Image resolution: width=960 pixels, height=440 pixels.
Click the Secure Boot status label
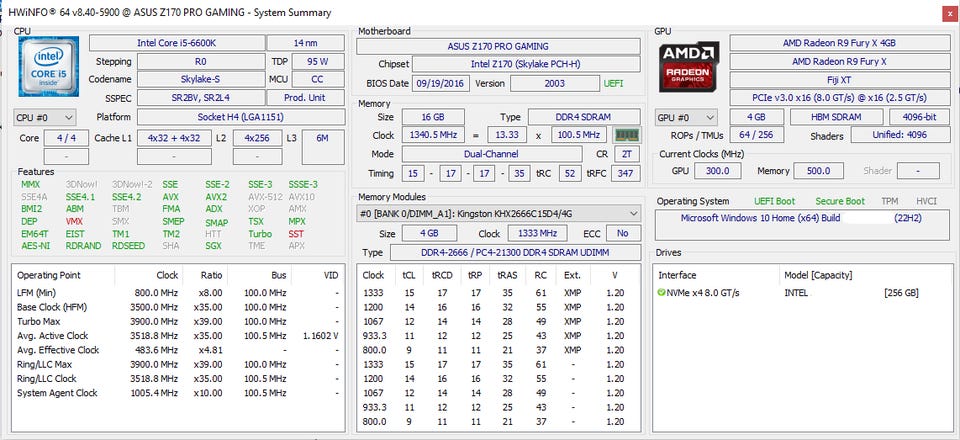click(x=840, y=201)
